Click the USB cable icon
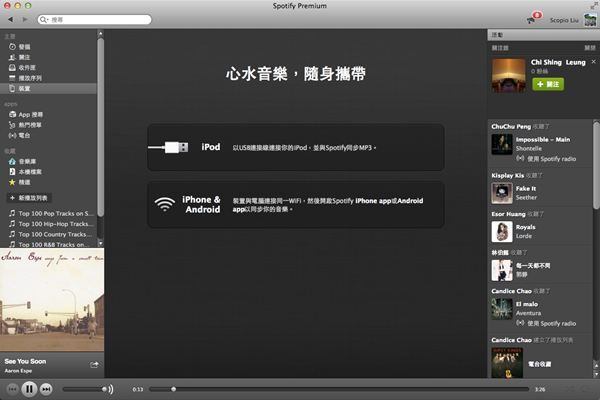 coord(168,147)
